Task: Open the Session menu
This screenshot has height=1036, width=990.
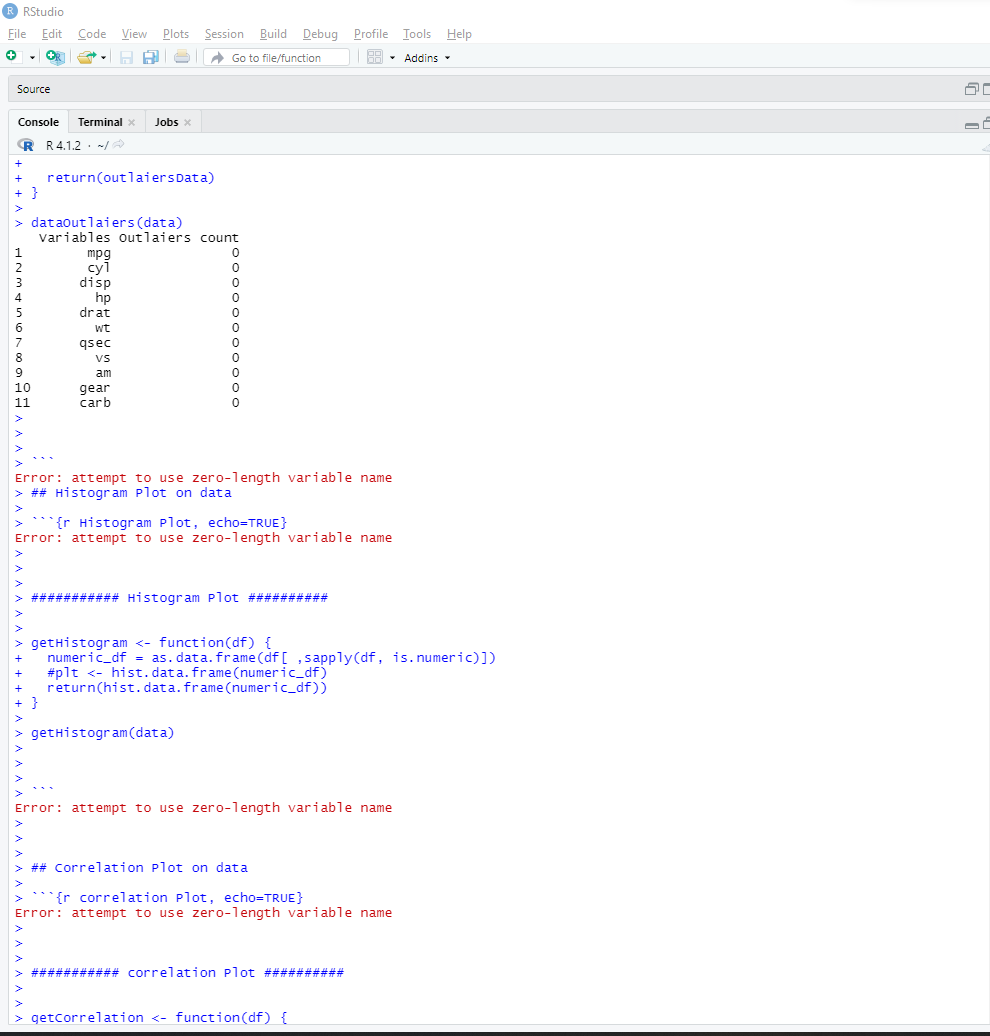Action: 224,33
